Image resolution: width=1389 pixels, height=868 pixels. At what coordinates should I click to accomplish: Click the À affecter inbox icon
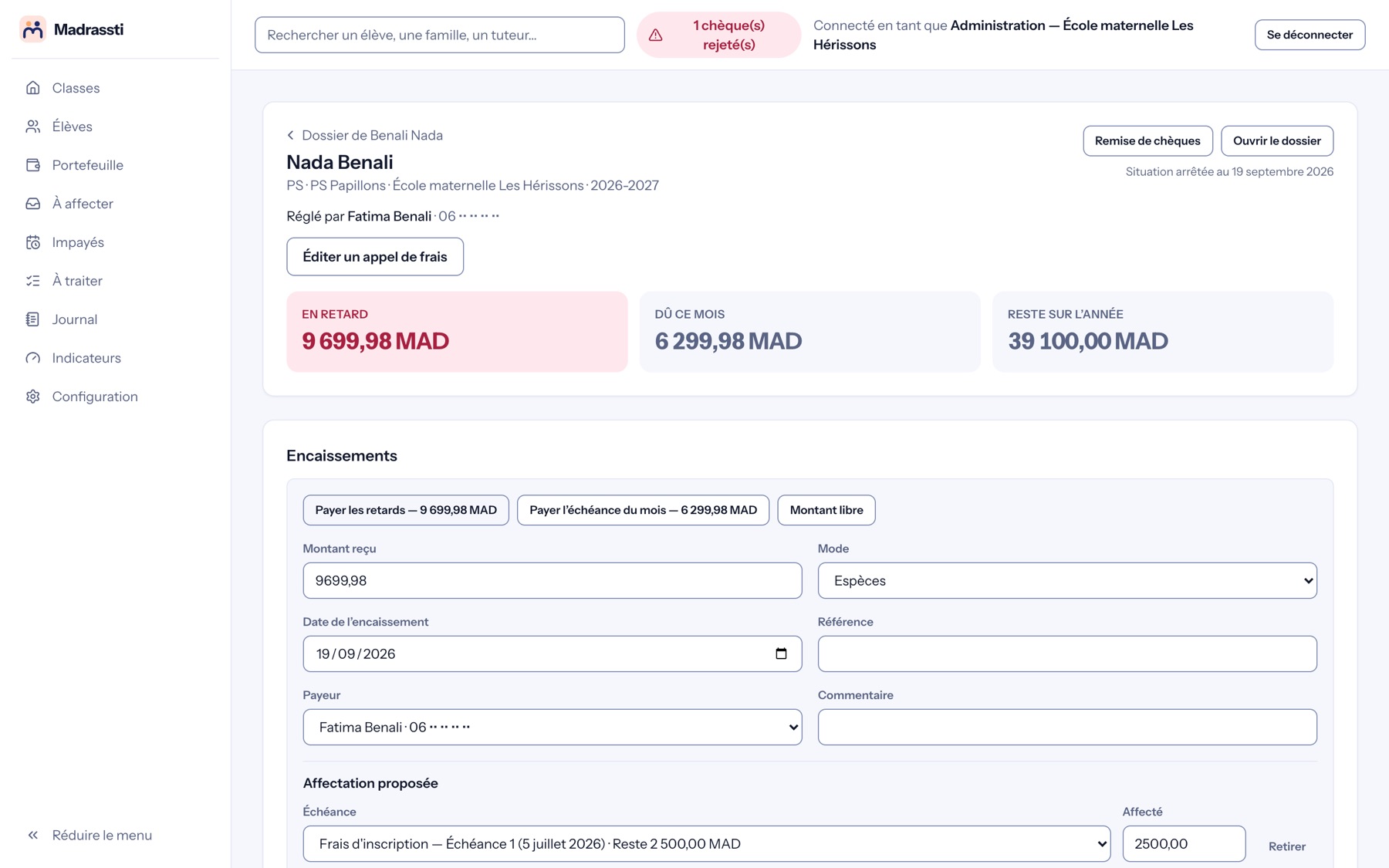32,204
